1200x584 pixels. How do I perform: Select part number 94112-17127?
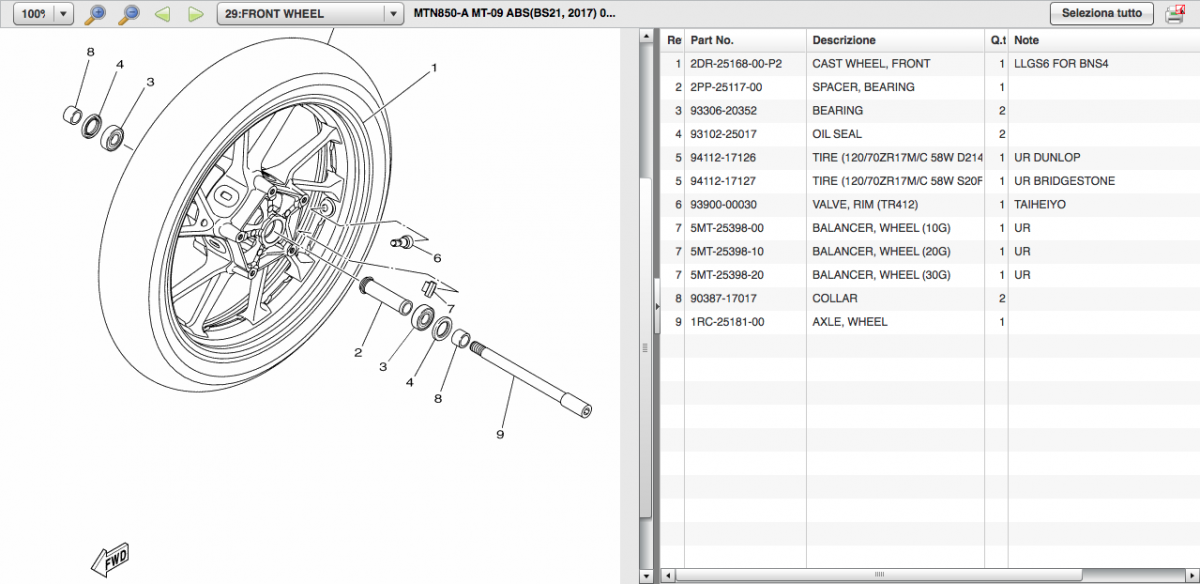point(723,181)
